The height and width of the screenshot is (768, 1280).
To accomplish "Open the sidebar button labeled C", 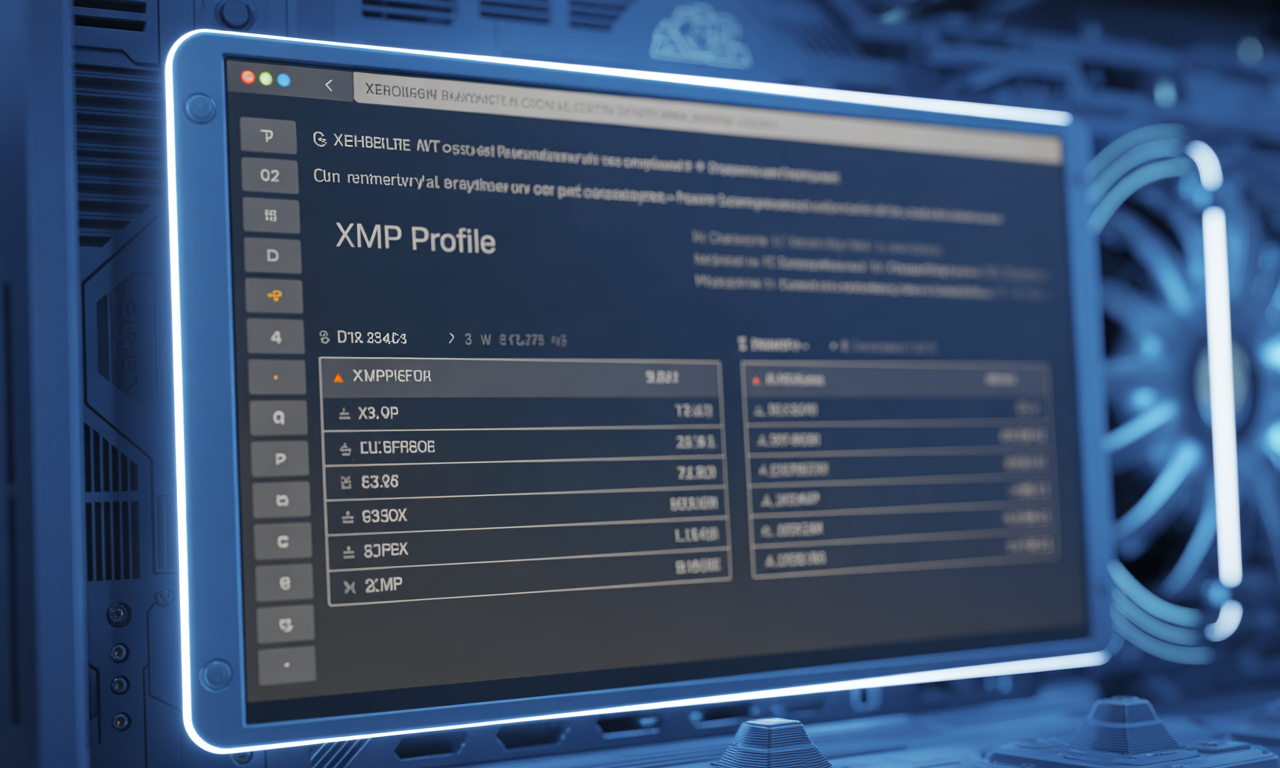I will 282,542.
